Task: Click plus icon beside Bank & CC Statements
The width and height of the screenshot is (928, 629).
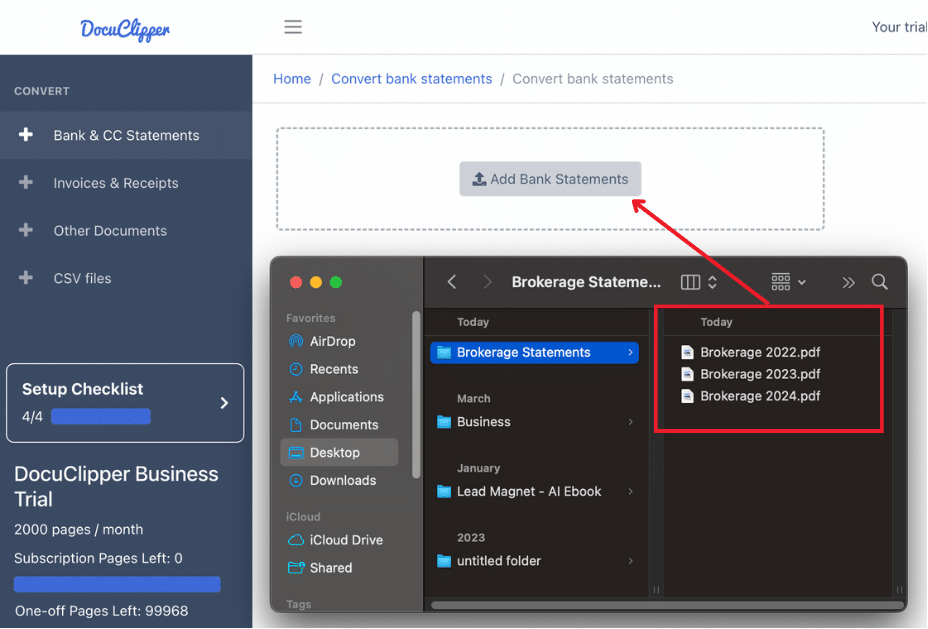Action: click(x=25, y=135)
